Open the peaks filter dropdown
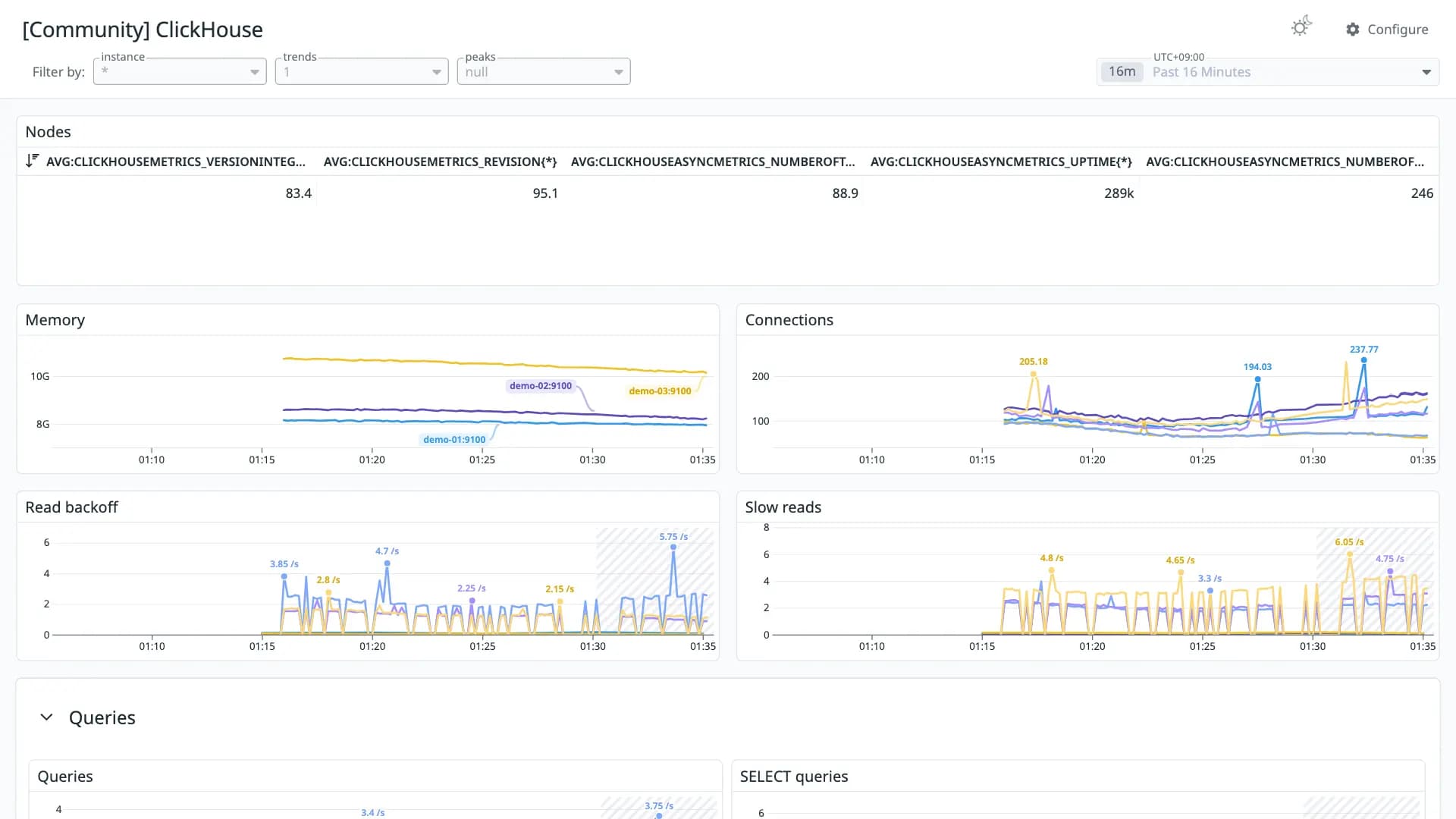 click(544, 71)
